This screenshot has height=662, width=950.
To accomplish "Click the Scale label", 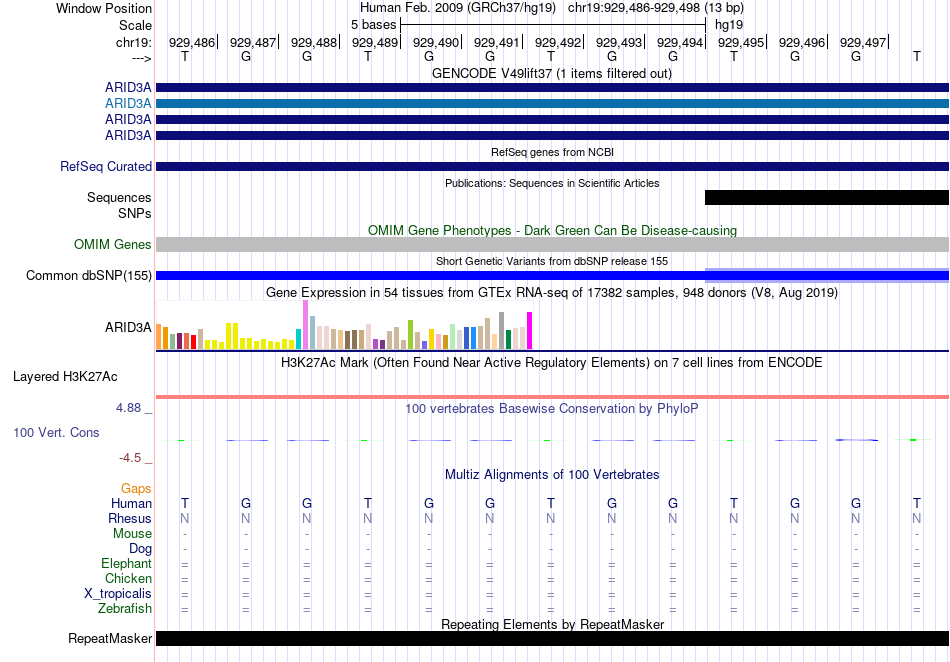I will click(x=136, y=25).
